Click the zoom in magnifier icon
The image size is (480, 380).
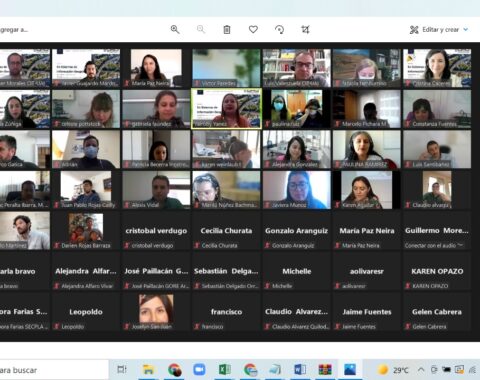point(175,30)
